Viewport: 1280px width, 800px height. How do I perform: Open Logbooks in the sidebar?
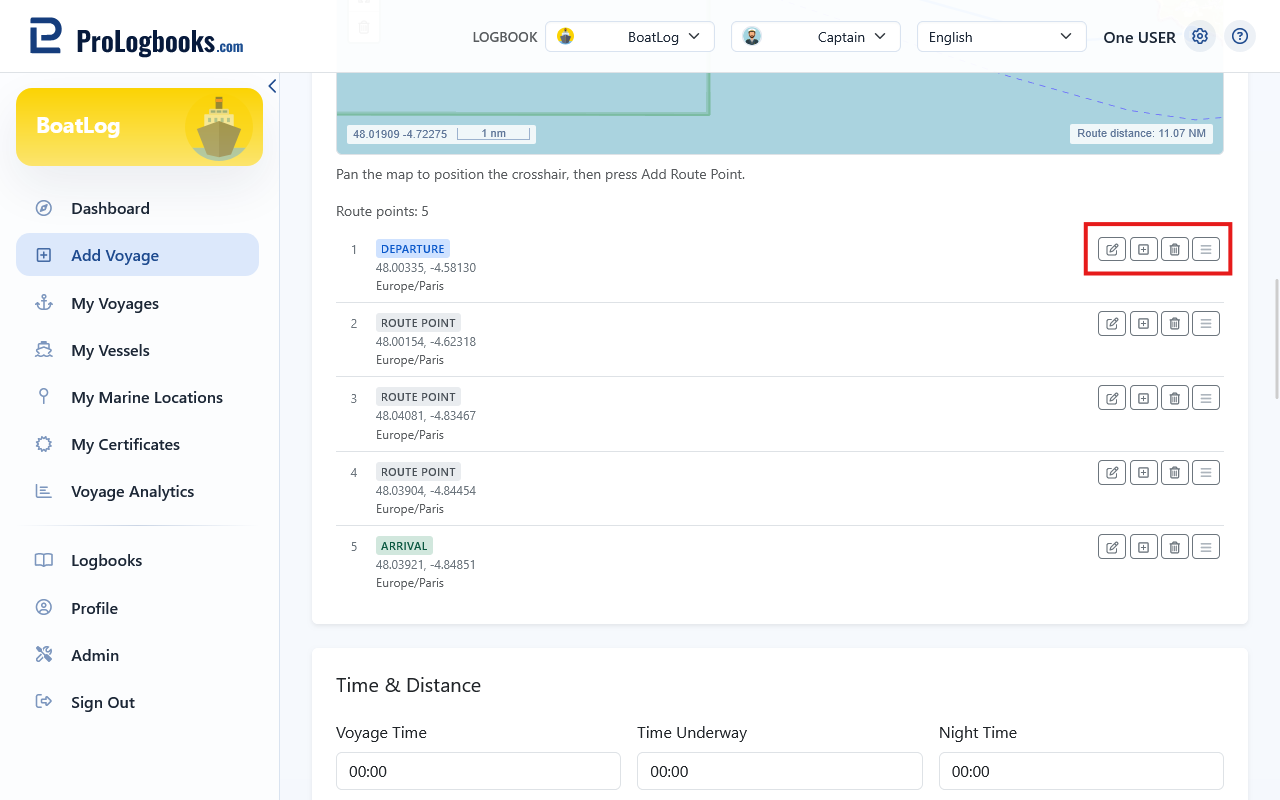coord(137,560)
